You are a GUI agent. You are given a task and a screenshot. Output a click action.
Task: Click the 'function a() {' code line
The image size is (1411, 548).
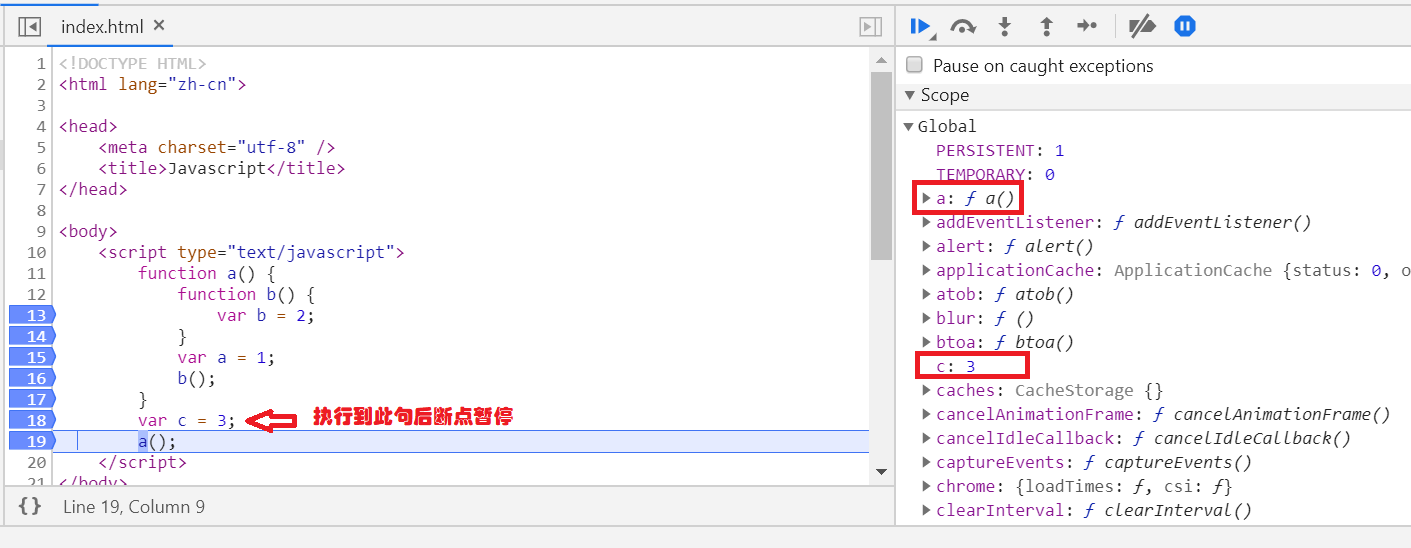coord(206,273)
